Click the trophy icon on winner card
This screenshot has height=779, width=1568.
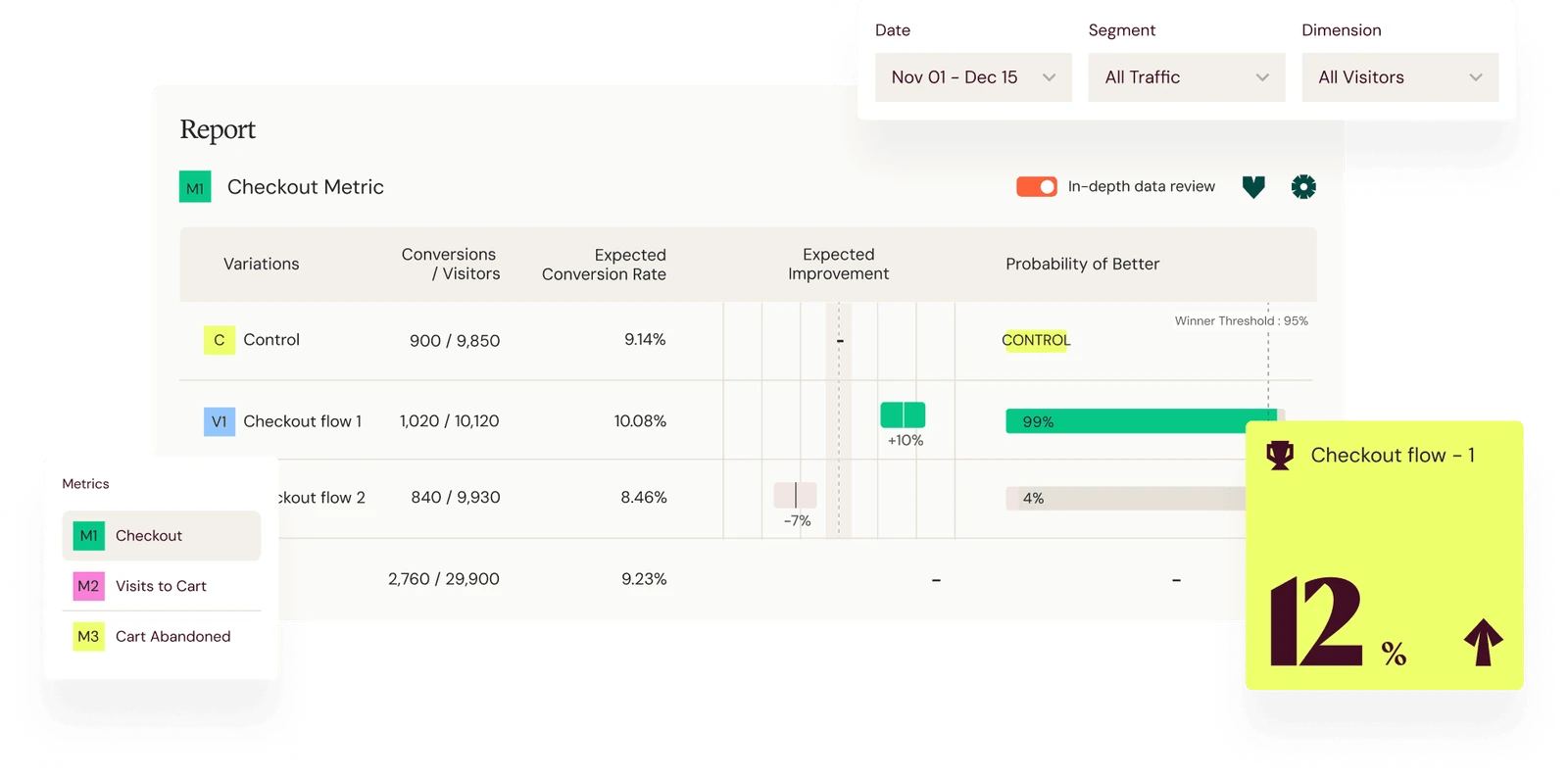pos(1280,456)
